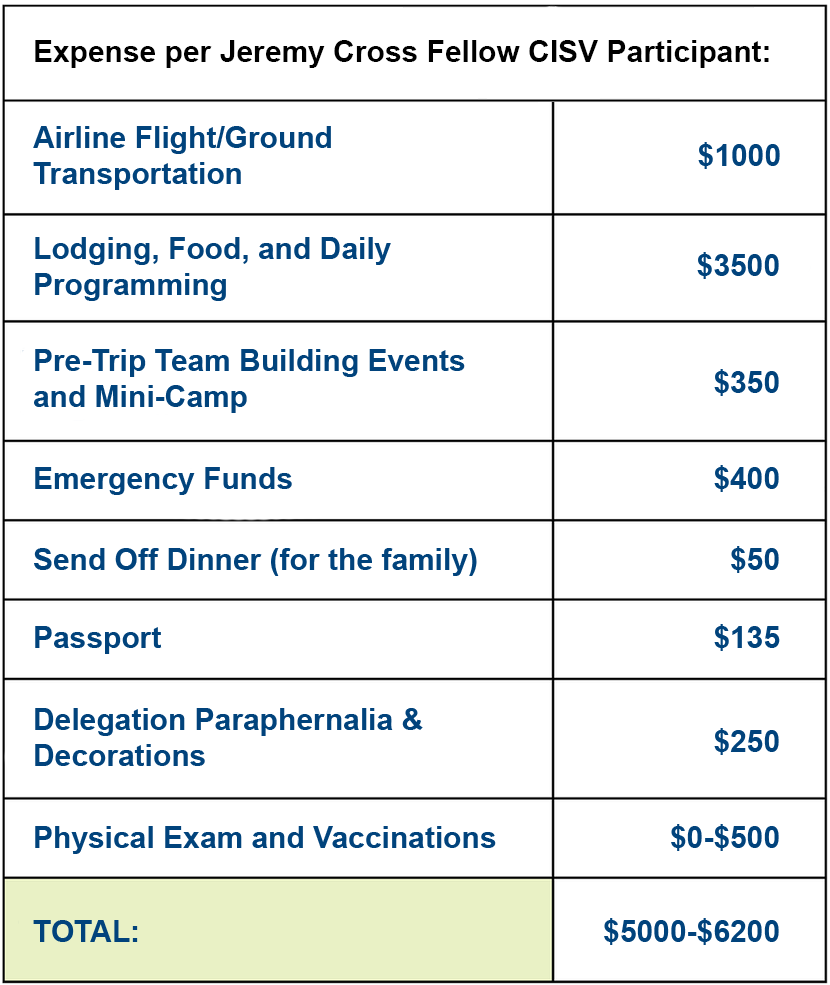Select the Passport row label
The image size is (830, 985).
tap(97, 638)
